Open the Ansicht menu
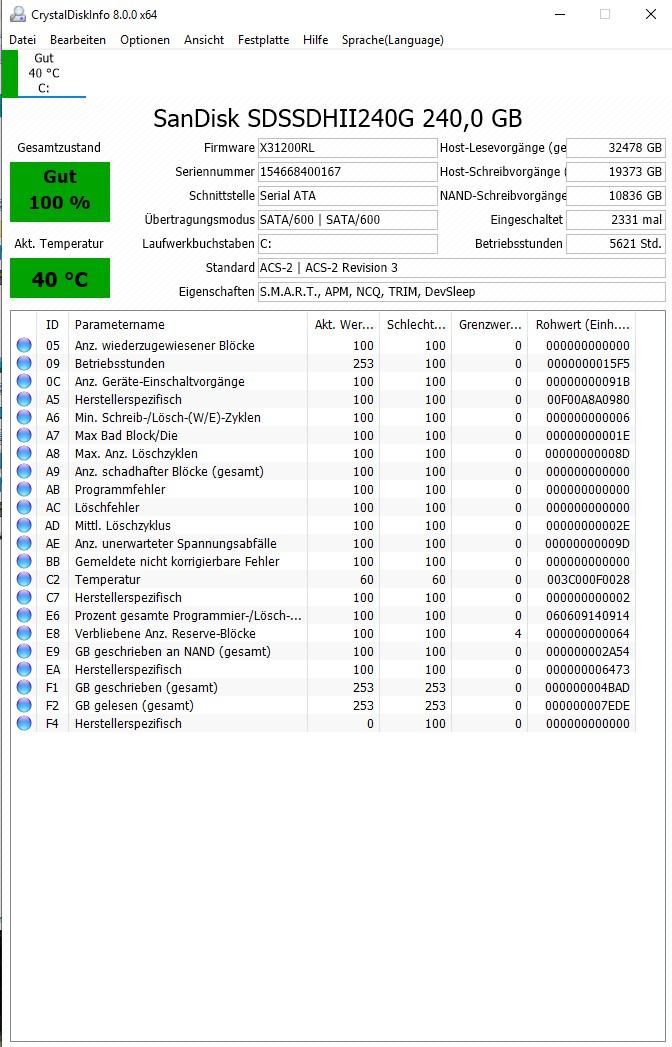 pos(204,40)
